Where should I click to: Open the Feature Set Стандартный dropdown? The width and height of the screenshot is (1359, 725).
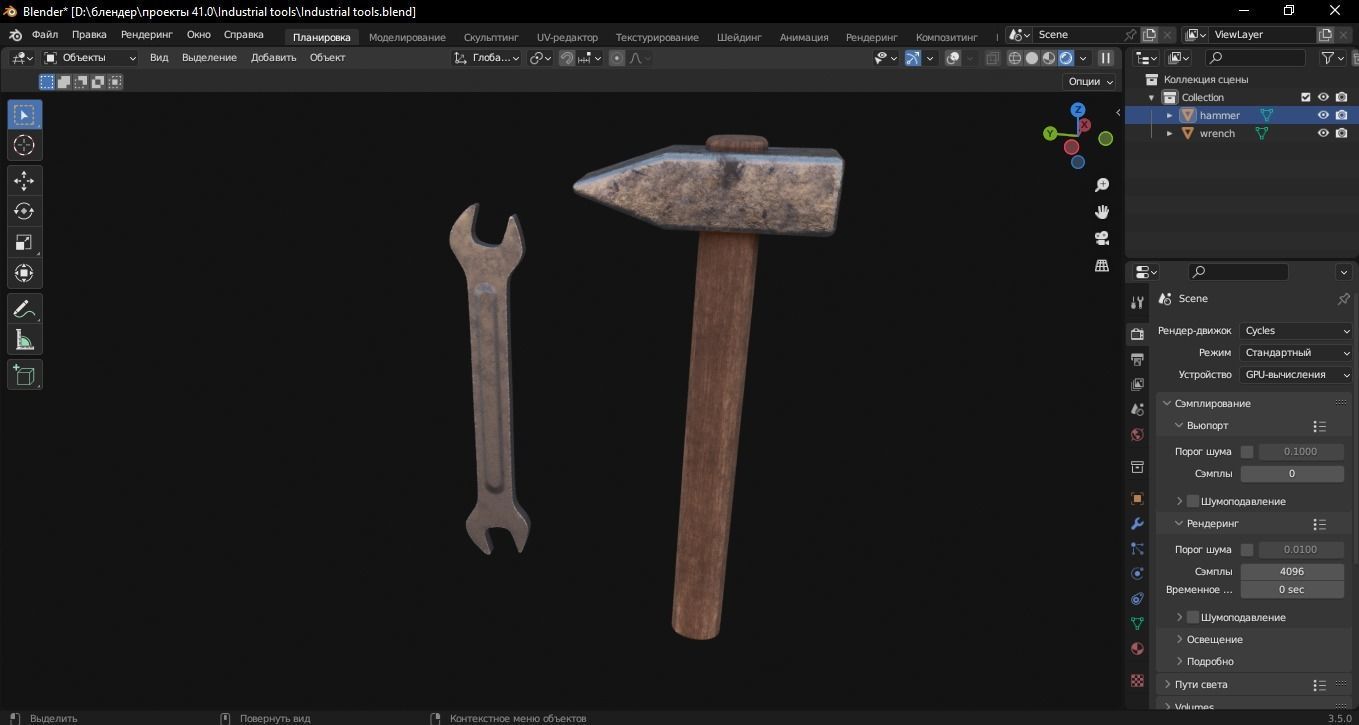(x=1297, y=353)
